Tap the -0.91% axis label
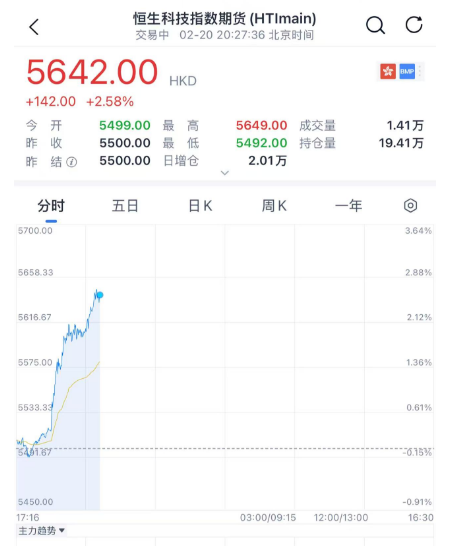 (417, 502)
